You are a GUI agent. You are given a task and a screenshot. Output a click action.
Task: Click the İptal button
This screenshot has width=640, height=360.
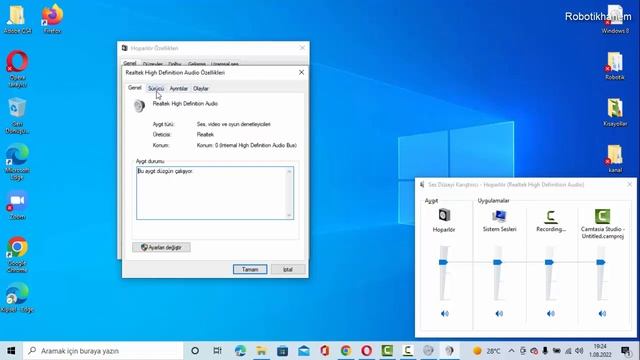click(x=288, y=269)
